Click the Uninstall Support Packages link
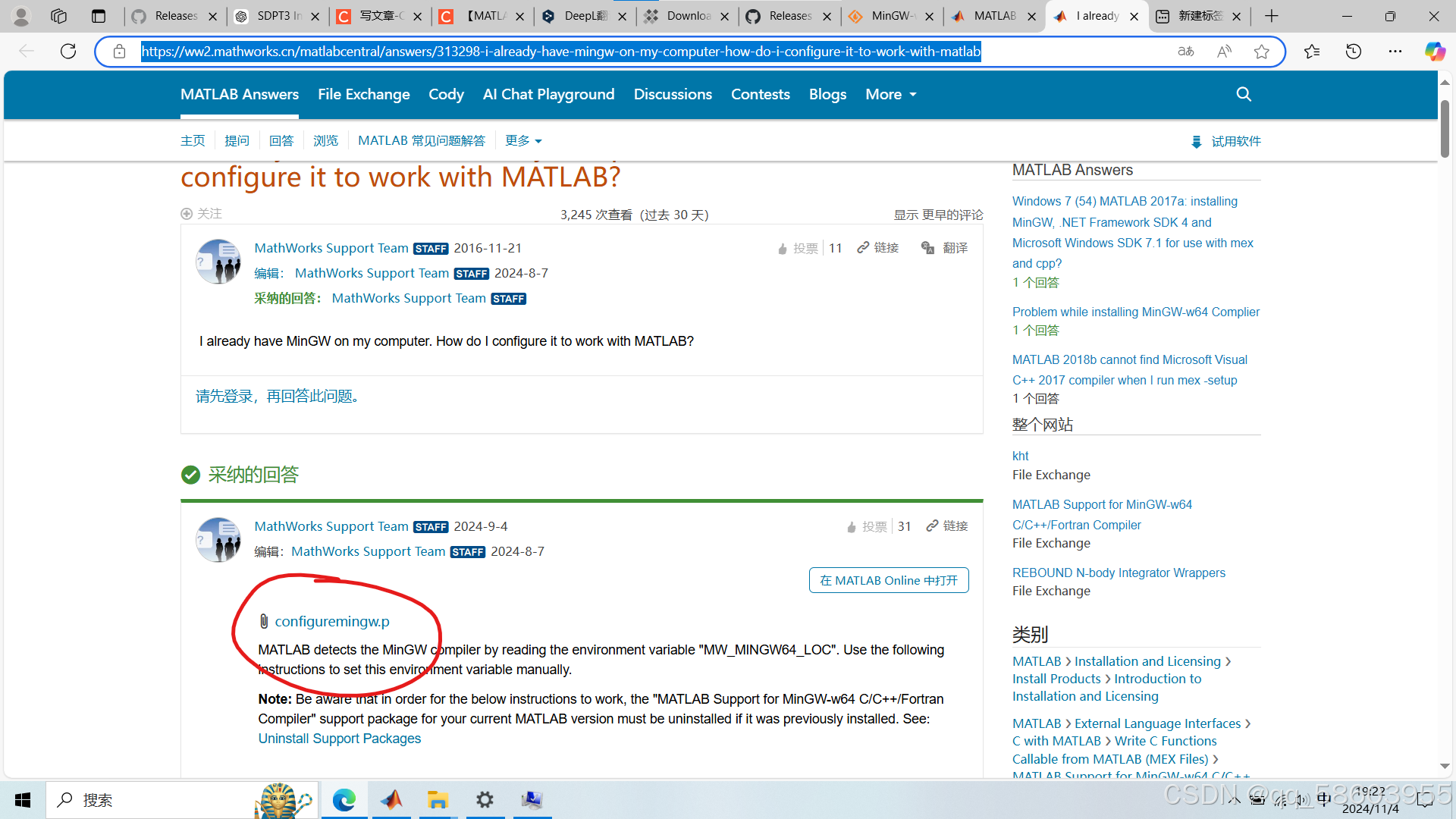1456x819 pixels. coord(339,739)
